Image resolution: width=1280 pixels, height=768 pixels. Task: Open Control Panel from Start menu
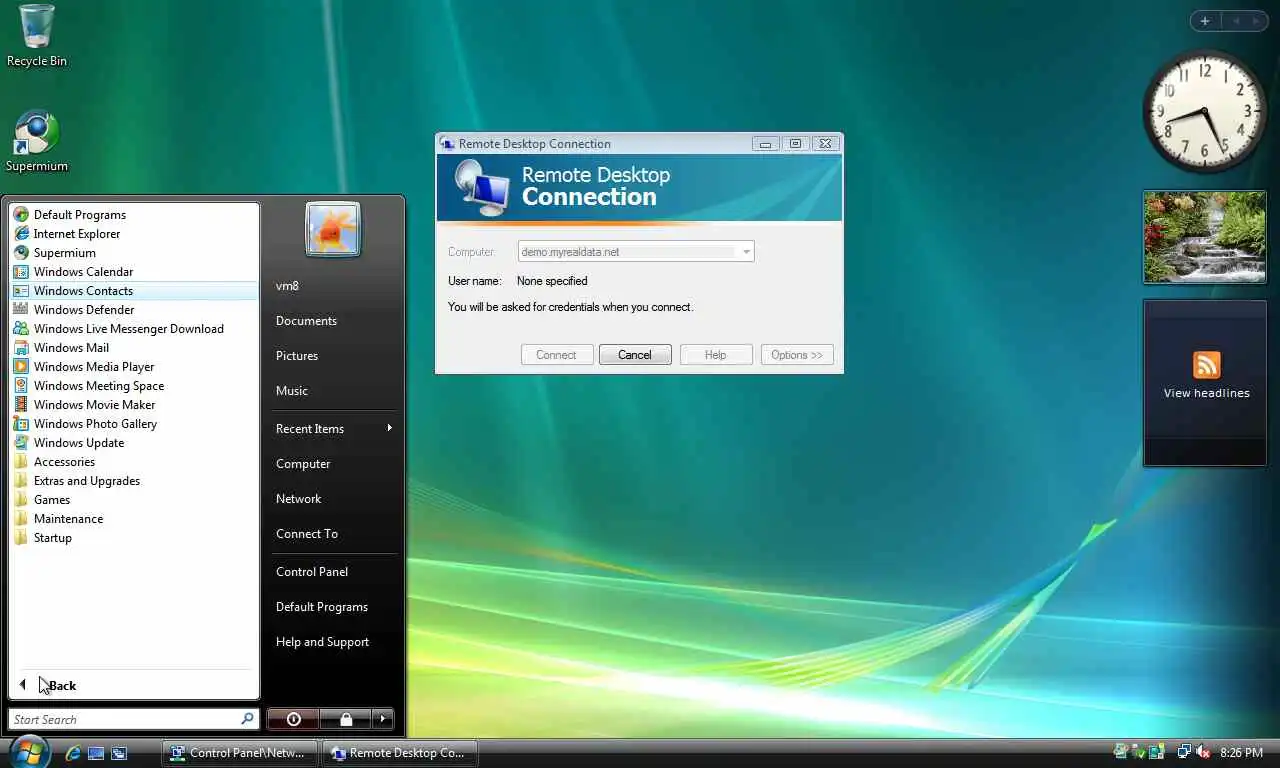(x=332, y=572)
